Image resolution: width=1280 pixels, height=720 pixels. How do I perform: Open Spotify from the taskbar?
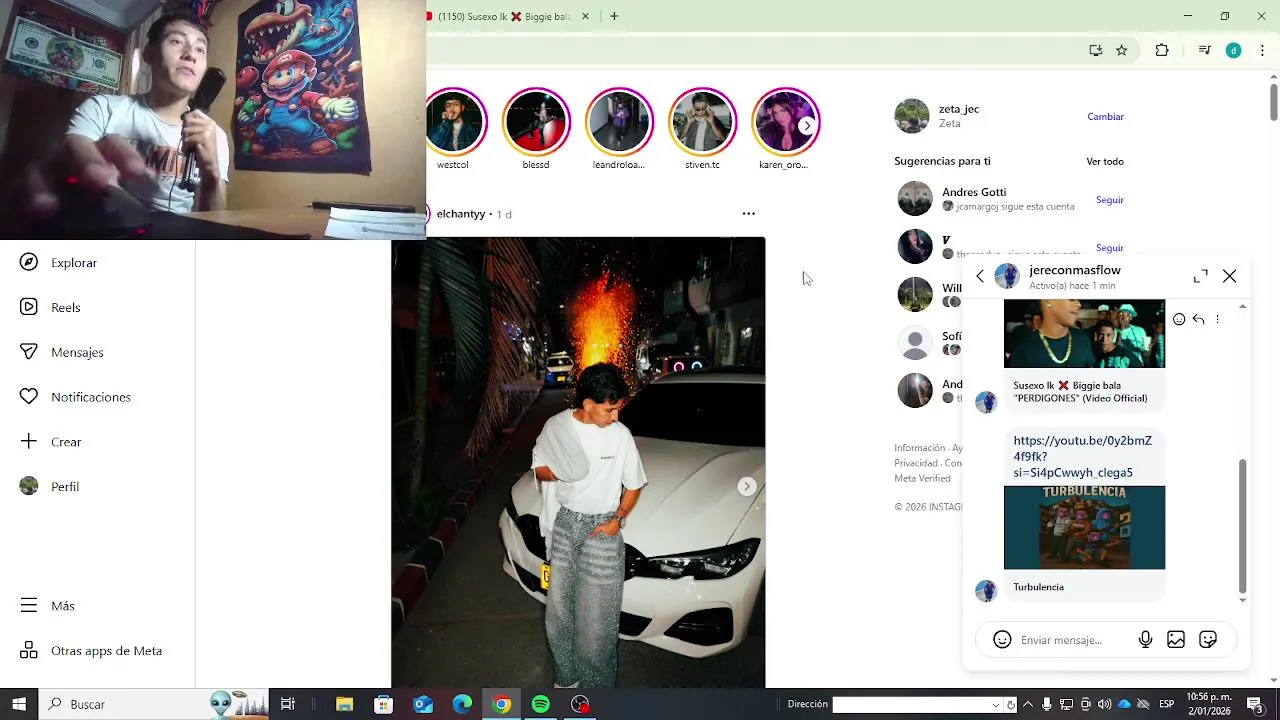(541, 704)
